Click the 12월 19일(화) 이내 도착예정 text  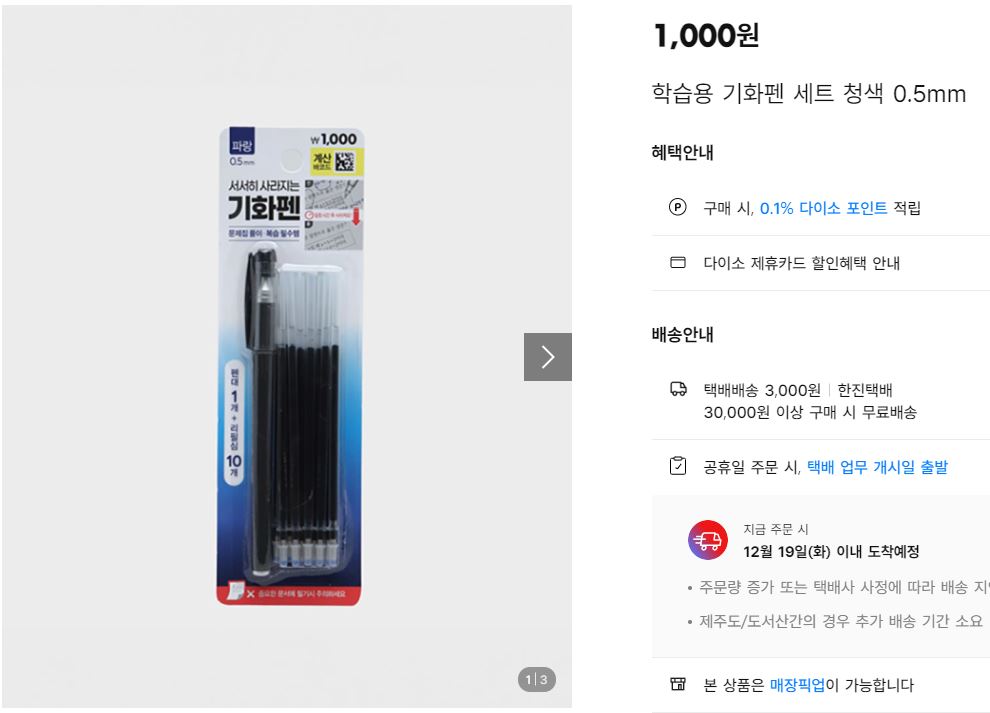click(831, 551)
